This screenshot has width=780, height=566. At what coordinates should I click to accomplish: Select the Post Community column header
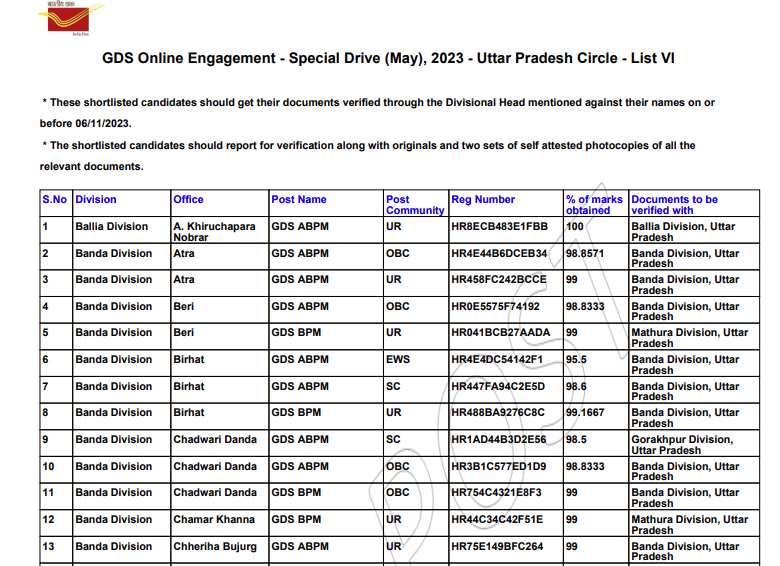click(x=414, y=205)
